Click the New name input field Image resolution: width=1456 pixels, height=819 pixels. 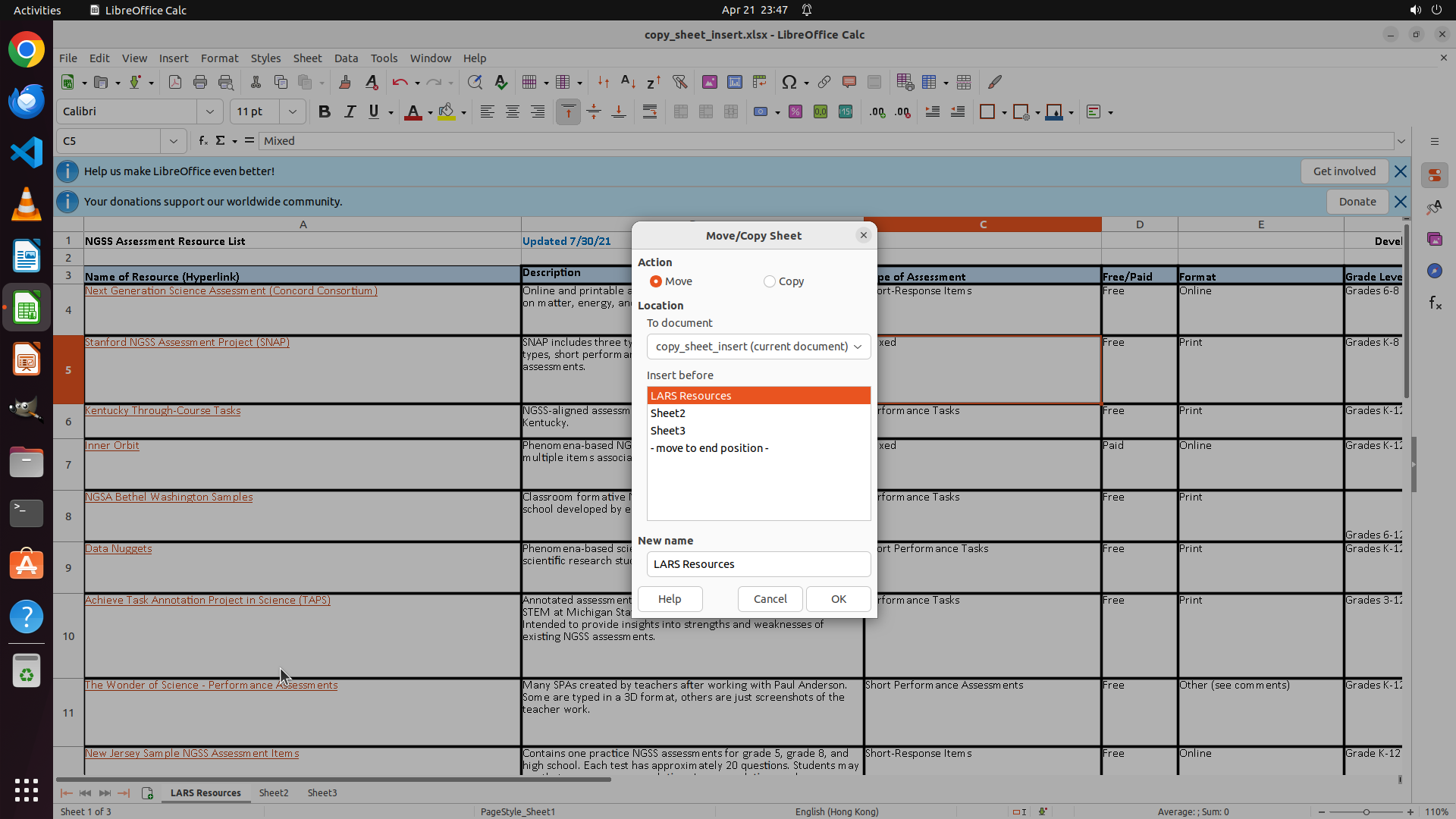tap(758, 564)
